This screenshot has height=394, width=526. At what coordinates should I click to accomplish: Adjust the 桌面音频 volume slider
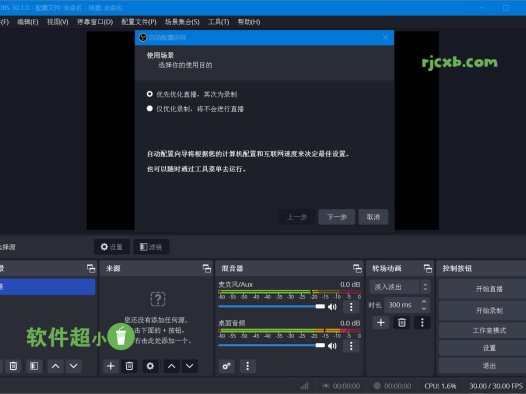coord(271,345)
